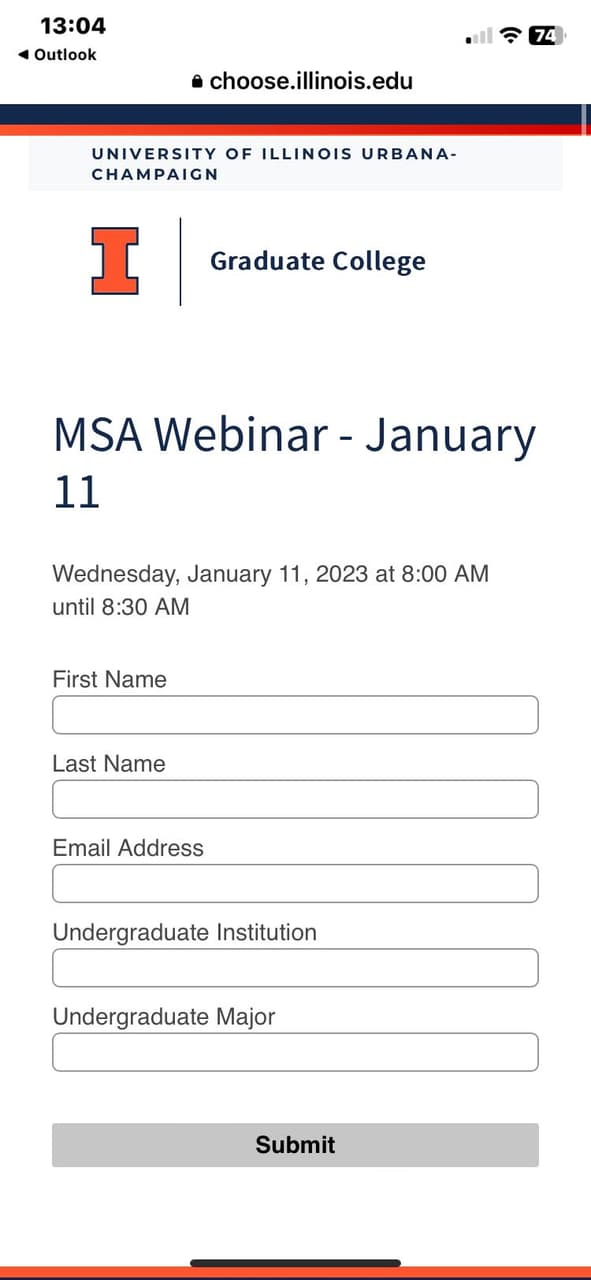Select the Undergraduate Institution field

[295, 967]
